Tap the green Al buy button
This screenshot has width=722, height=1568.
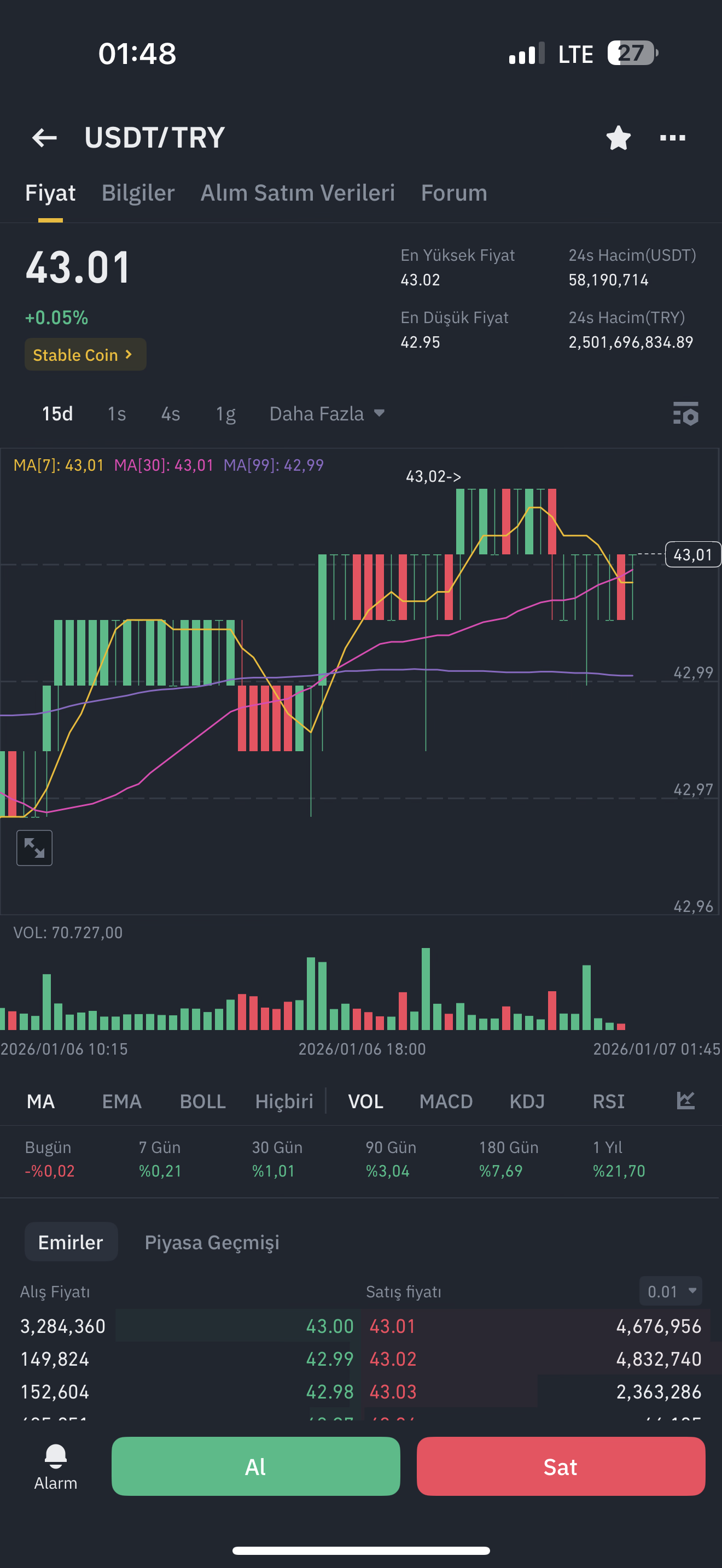[255, 1466]
